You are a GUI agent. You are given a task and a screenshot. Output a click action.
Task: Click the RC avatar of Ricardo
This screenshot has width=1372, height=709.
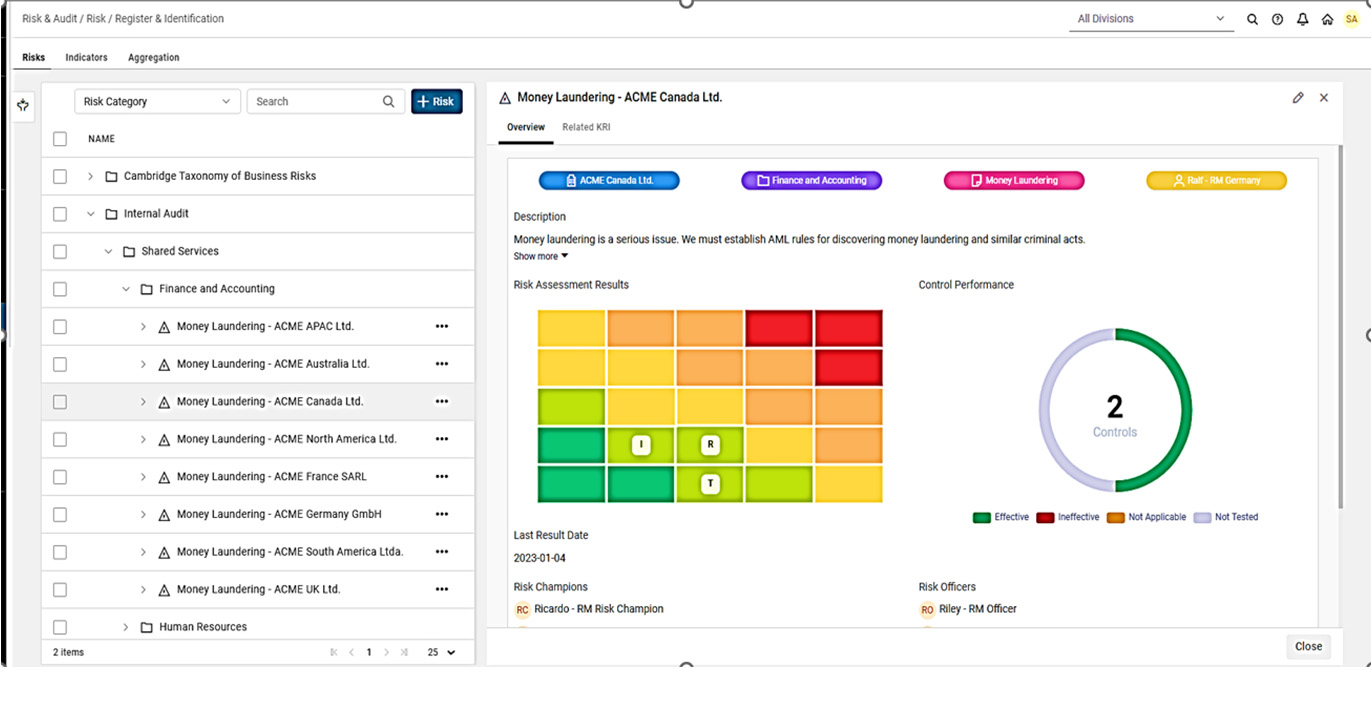(x=522, y=610)
